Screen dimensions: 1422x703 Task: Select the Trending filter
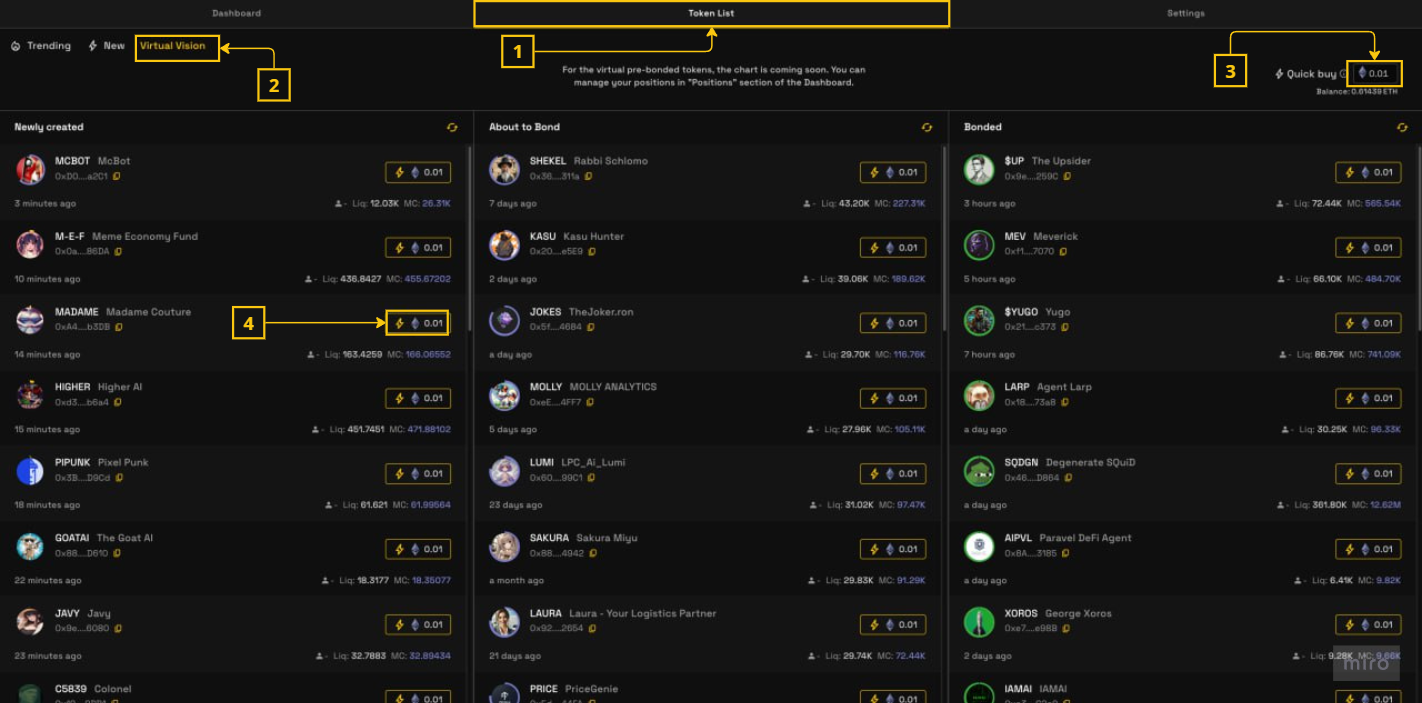click(41, 46)
